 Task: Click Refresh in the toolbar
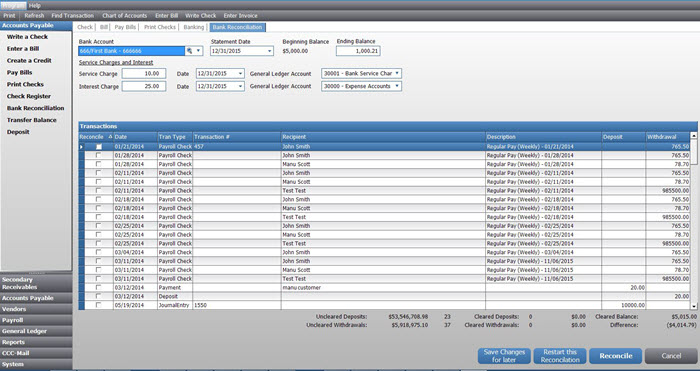[34, 16]
